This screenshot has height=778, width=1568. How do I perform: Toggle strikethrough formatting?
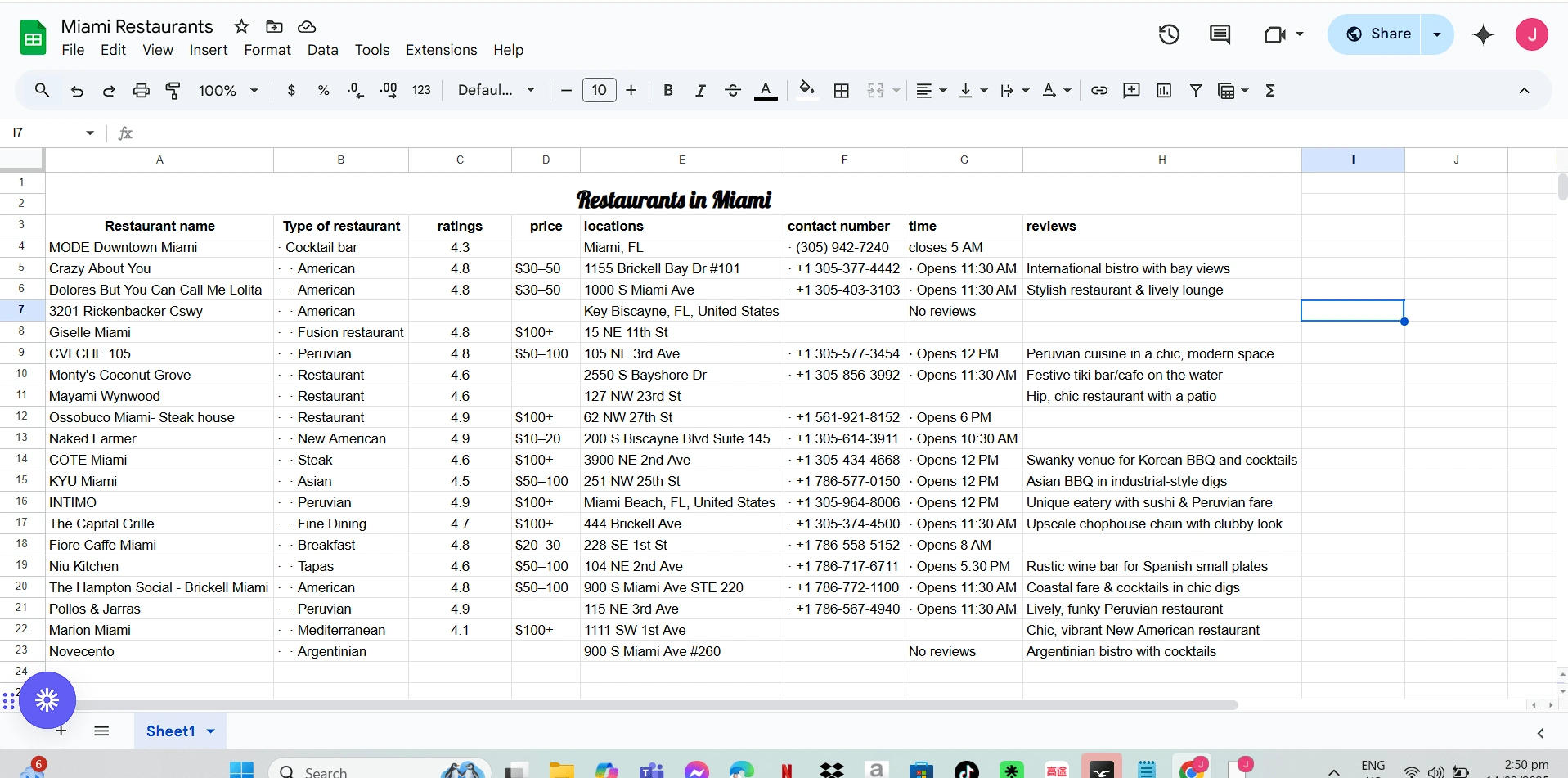(x=732, y=91)
